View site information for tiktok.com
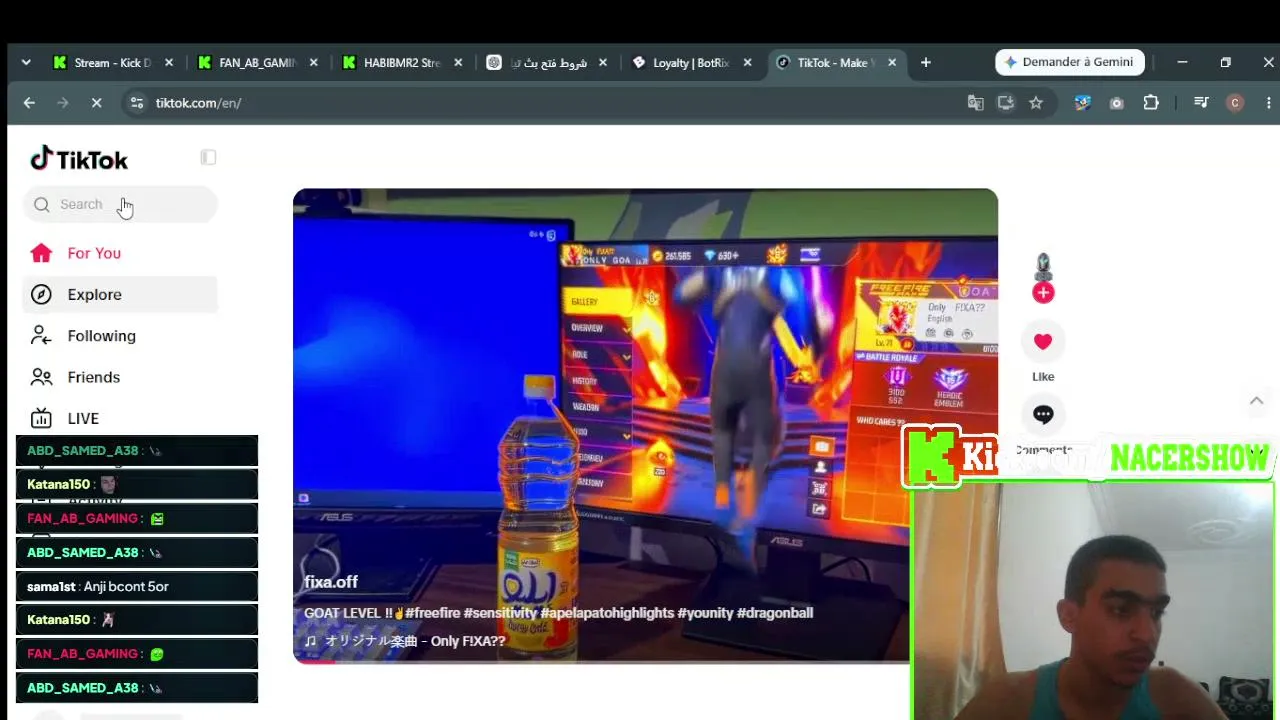This screenshot has height=720, width=1280. tap(137, 103)
